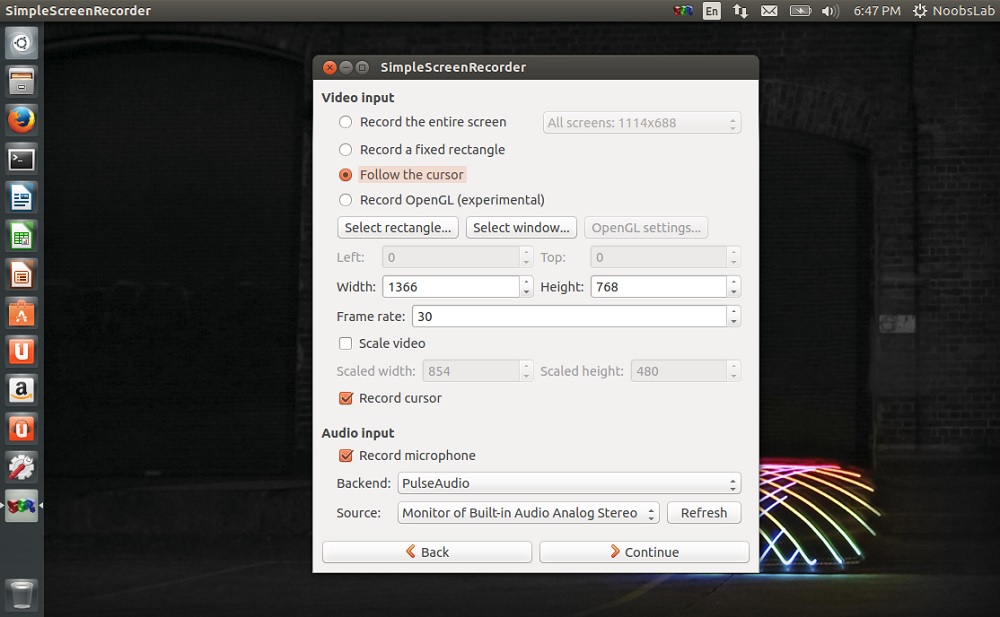Click into the Frame rate field
This screenshot has width=1000, height=617.
point(569,316)
